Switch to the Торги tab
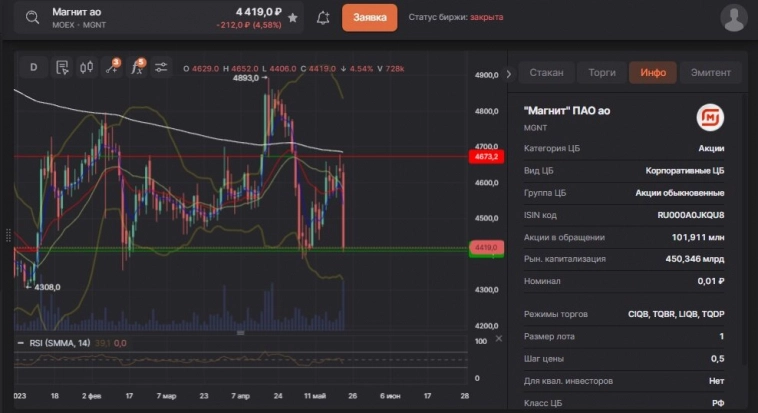This screenshot has height=413, width=758. 602,73
